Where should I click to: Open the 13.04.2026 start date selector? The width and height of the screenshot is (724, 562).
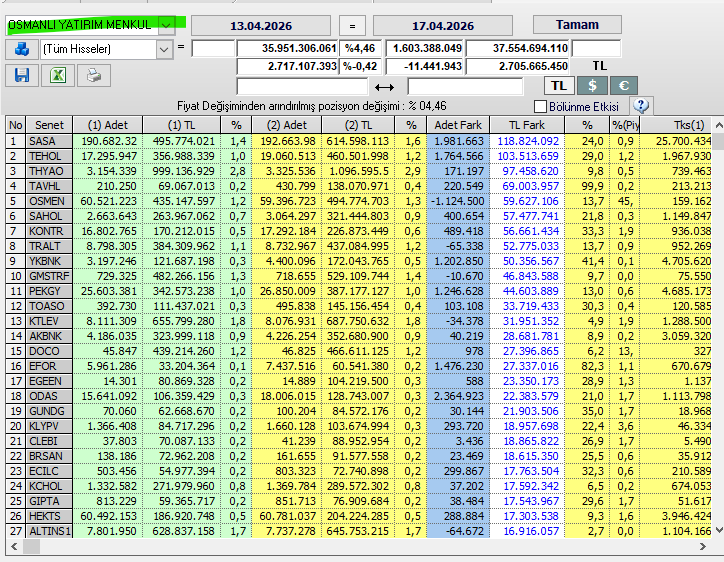pyautogui.click(x=261, y=26)
